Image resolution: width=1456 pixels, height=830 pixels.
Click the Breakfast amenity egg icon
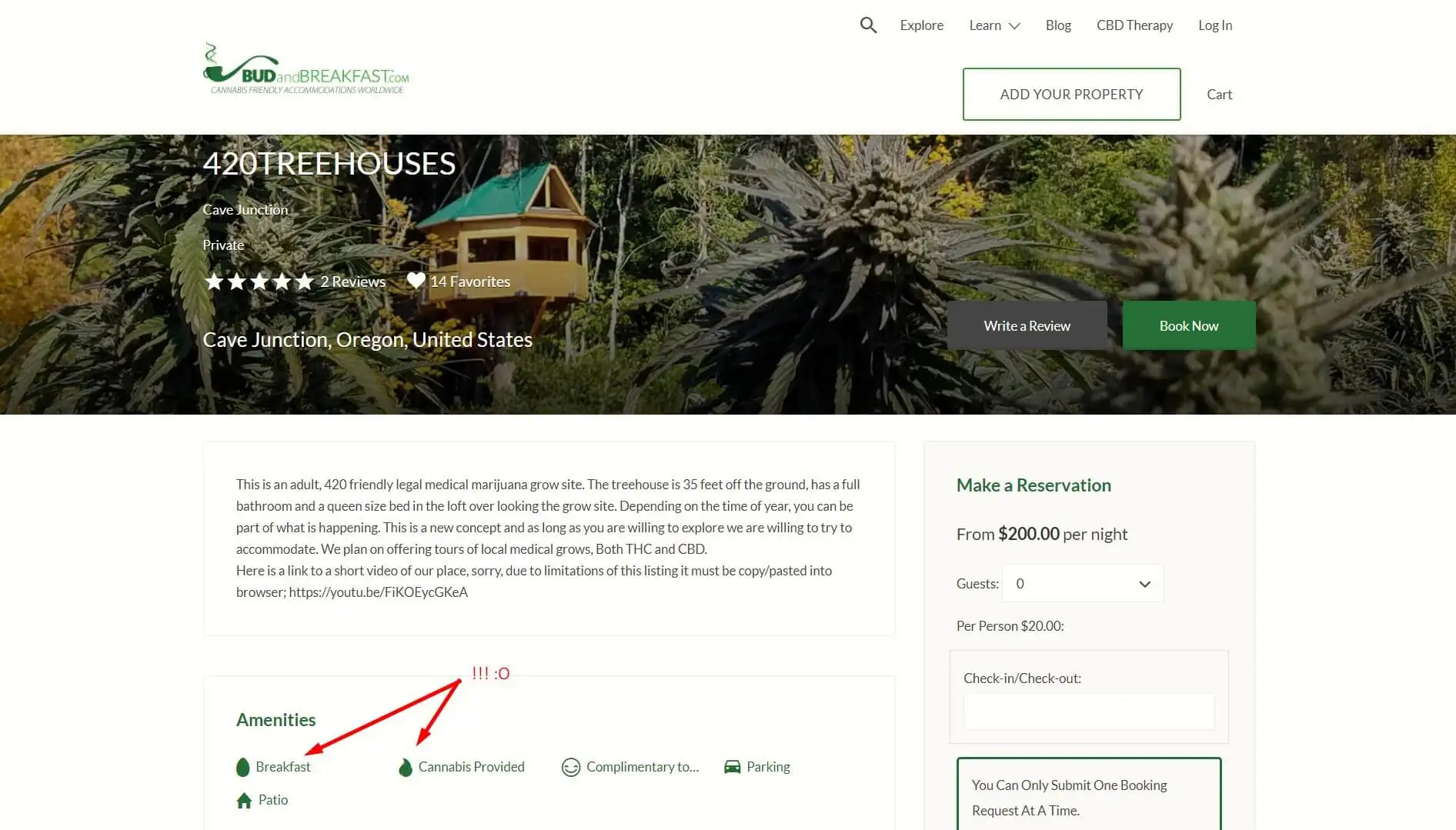243,767
